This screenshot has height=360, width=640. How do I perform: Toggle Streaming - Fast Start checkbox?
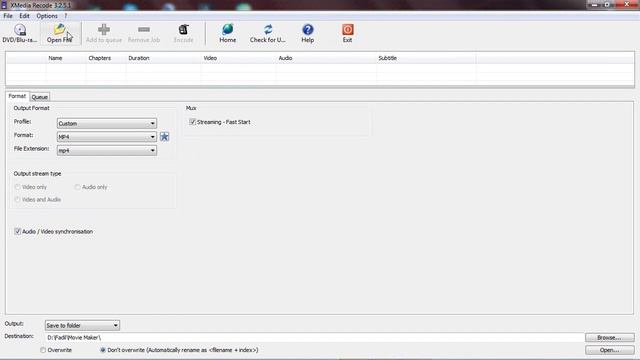pos(192,122)
